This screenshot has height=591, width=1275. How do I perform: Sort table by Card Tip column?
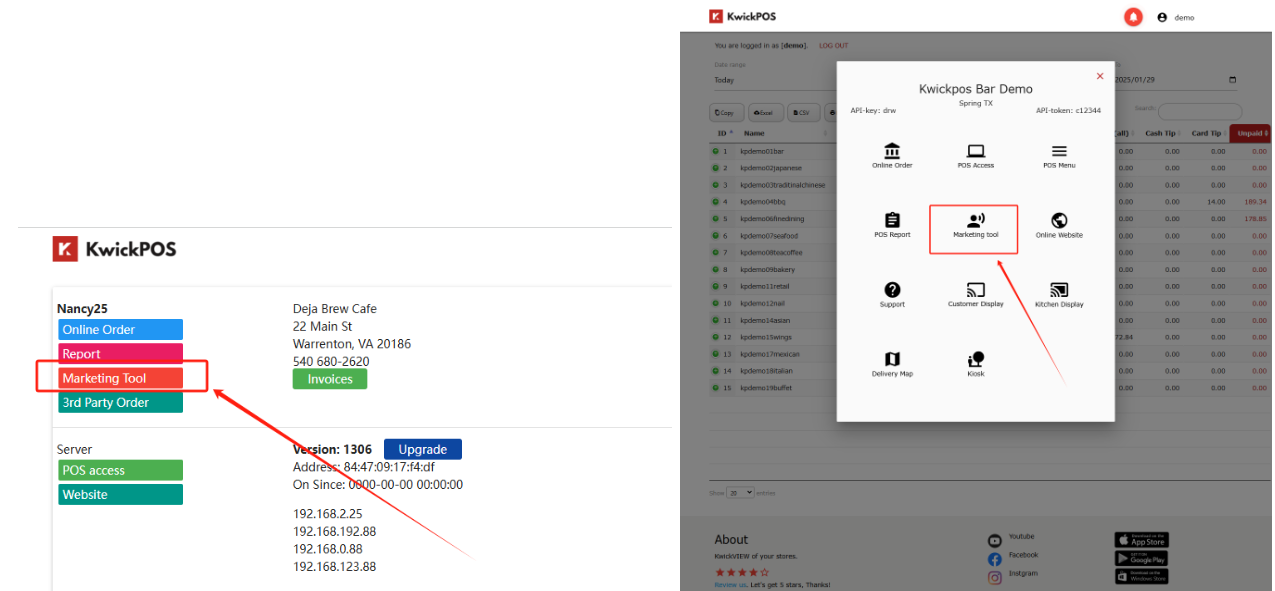(x=1207, y=133)
